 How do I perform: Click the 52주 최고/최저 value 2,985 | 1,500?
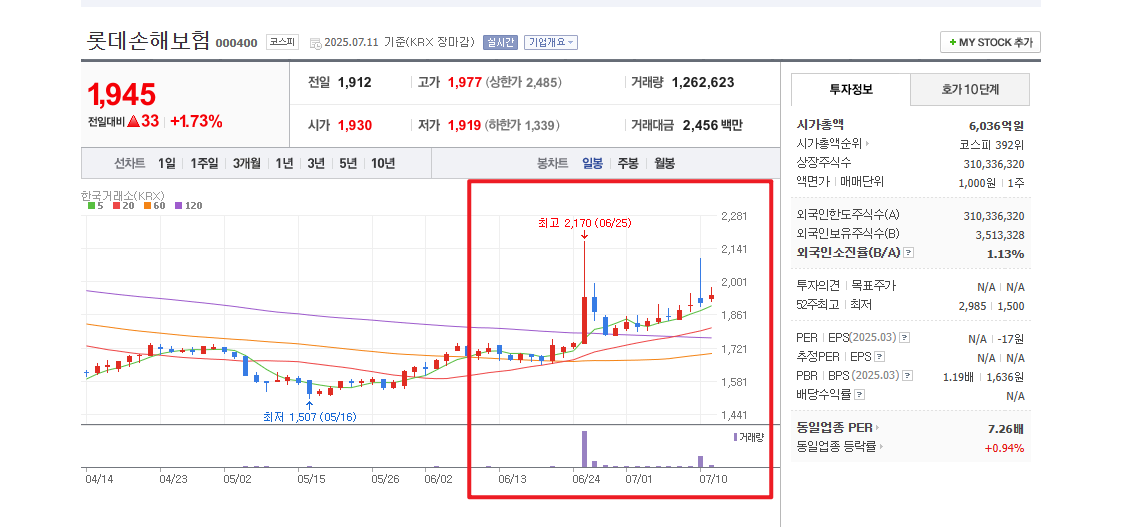pos(992,306)
